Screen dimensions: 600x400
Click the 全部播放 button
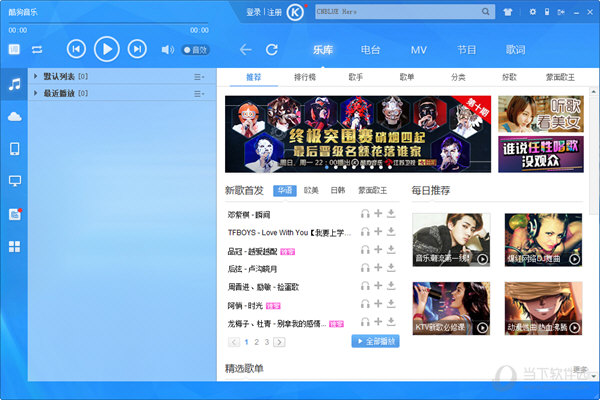[x=375, y=341]
